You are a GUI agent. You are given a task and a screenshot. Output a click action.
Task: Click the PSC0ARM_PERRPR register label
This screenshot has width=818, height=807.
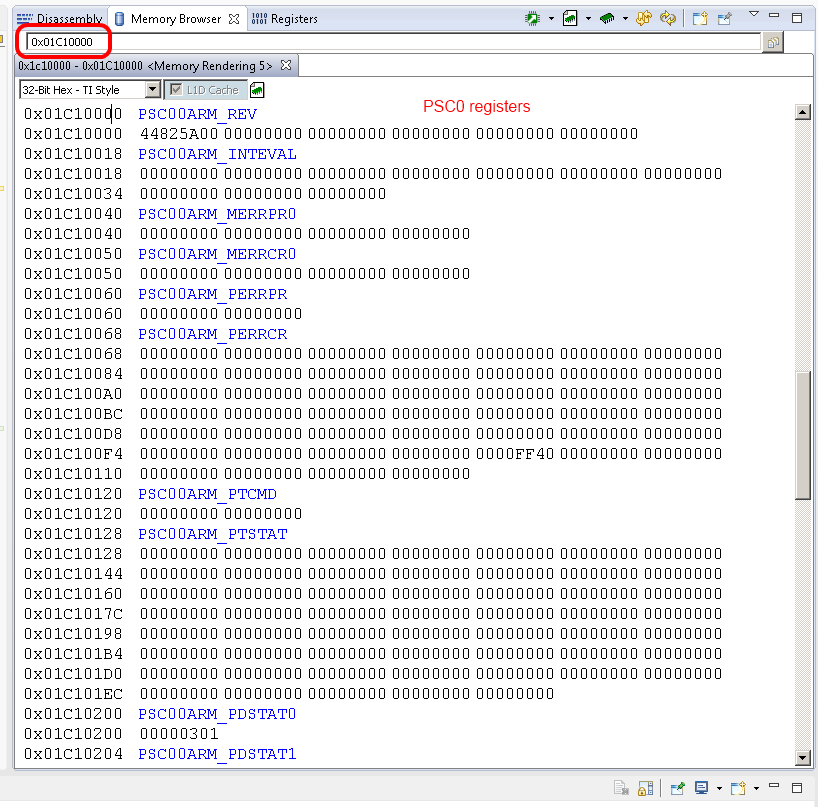click(212, 294)
